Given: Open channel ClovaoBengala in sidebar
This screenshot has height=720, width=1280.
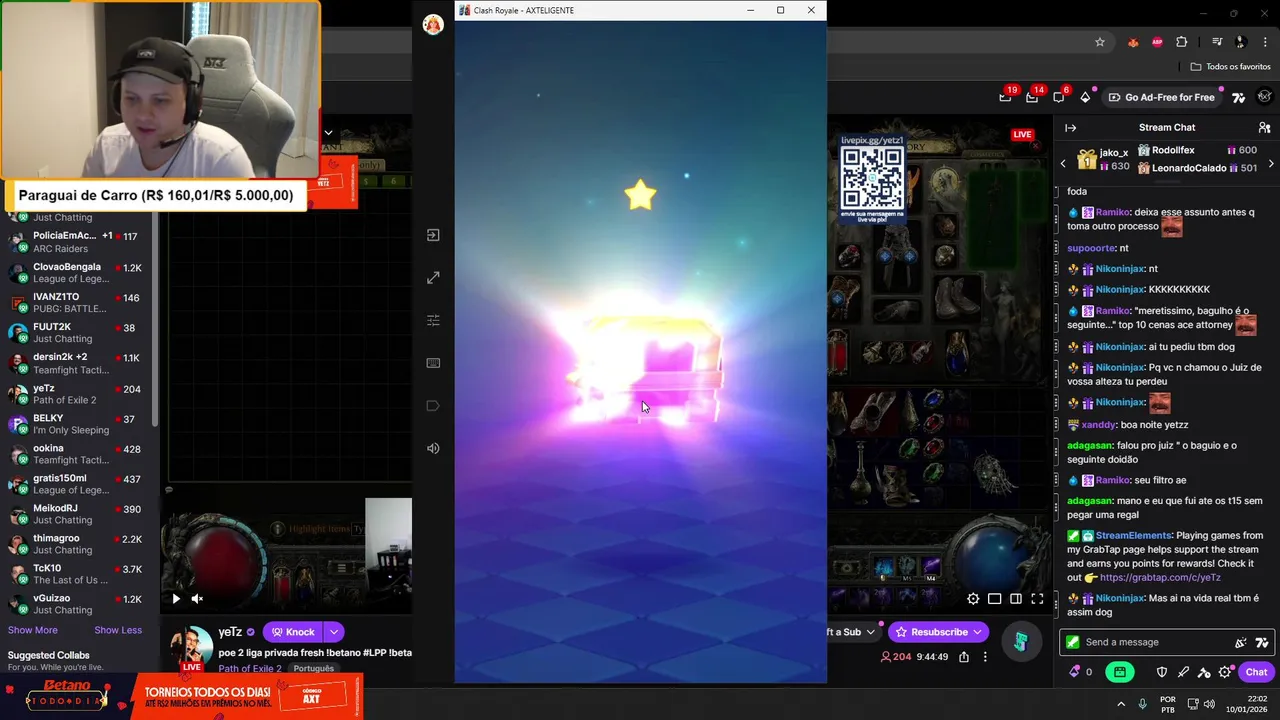Looking at the screenshot, I should (x=78, y=272).
